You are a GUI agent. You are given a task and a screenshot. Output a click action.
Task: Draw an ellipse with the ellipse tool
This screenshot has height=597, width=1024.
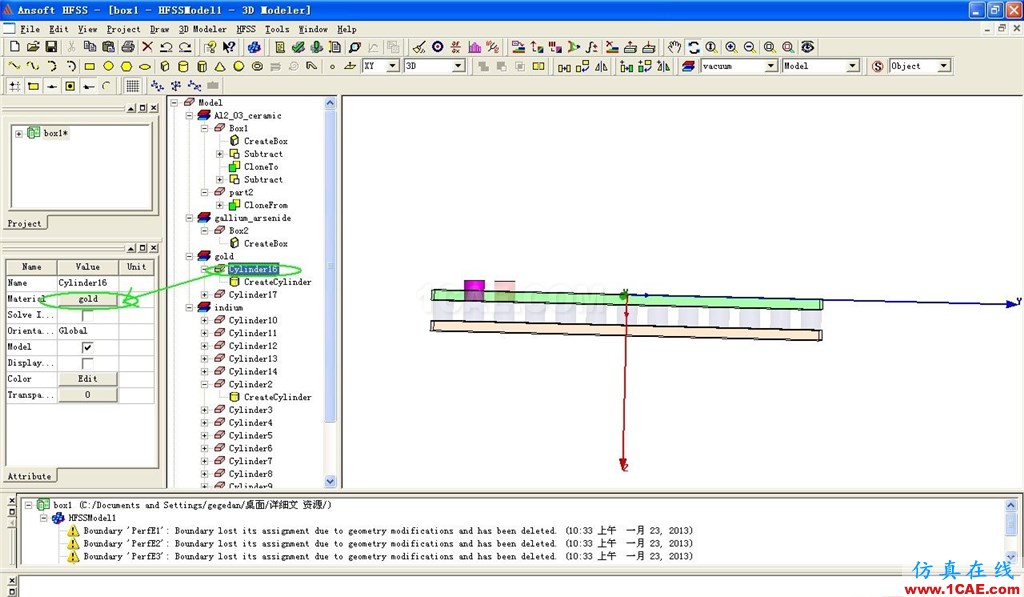145,66
